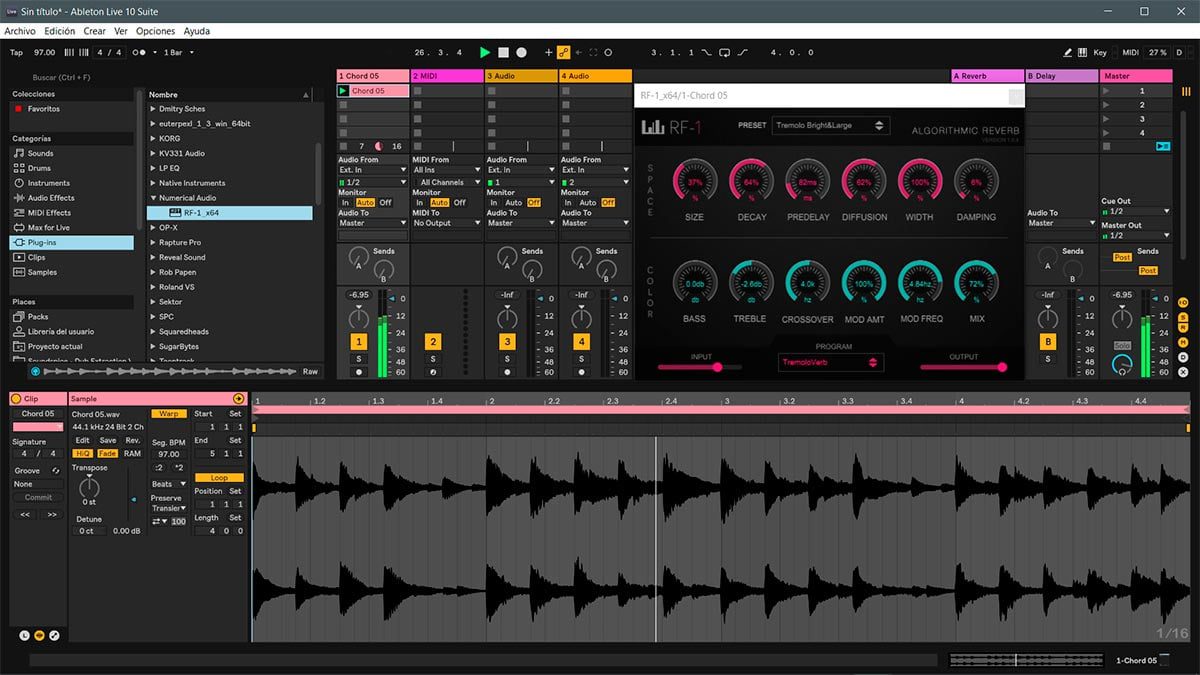Toggle the automation arm link icon
The height and width of the screenshot is (675, 1200).
(x=563, y=52)
